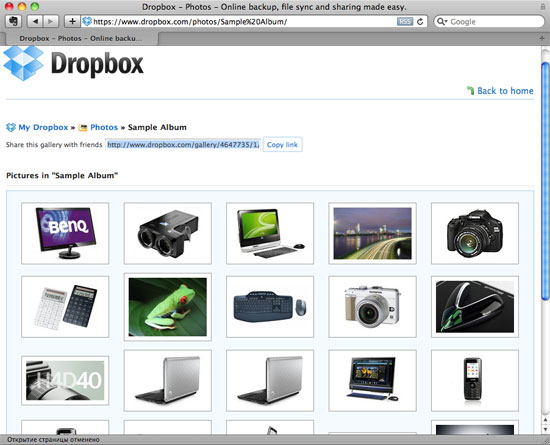The height and width of the screenshot is (445, 550).
Task: Click the Evernote elephant toolbar icon
Action: pos(13,21)
